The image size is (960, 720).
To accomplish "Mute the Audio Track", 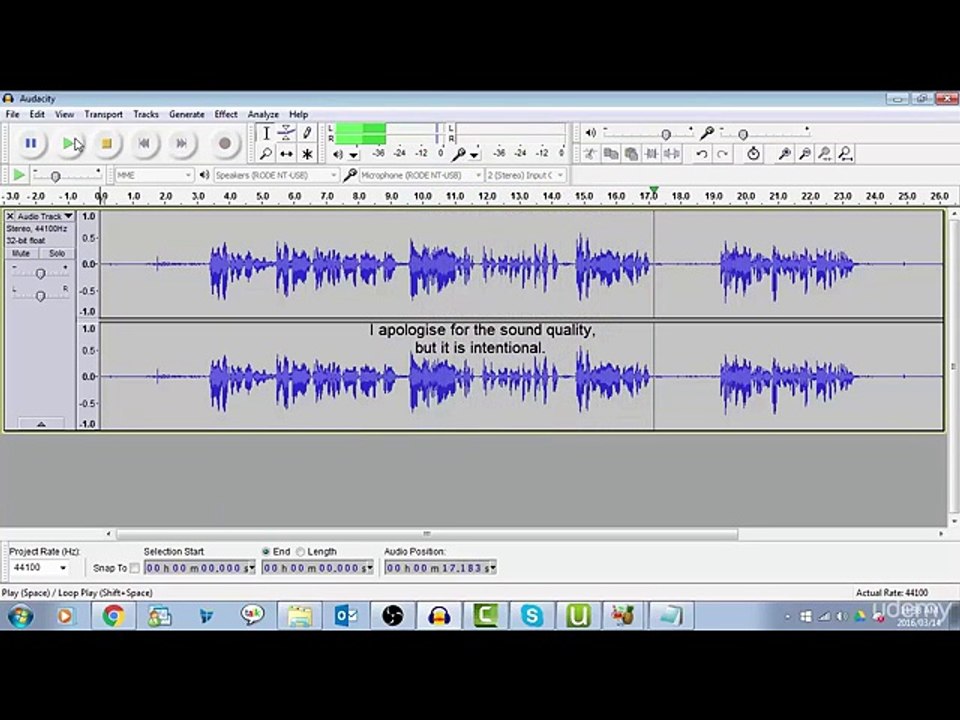I will (x=21, y=253).
